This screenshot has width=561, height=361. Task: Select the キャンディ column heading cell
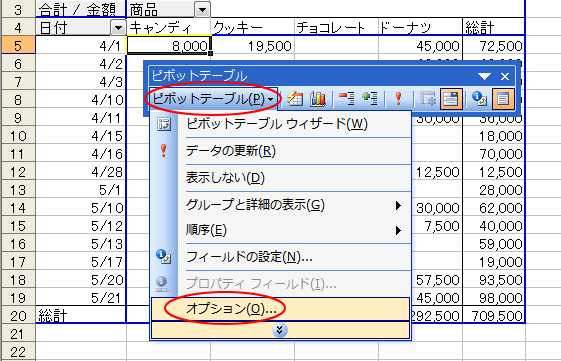pos(169,27)
